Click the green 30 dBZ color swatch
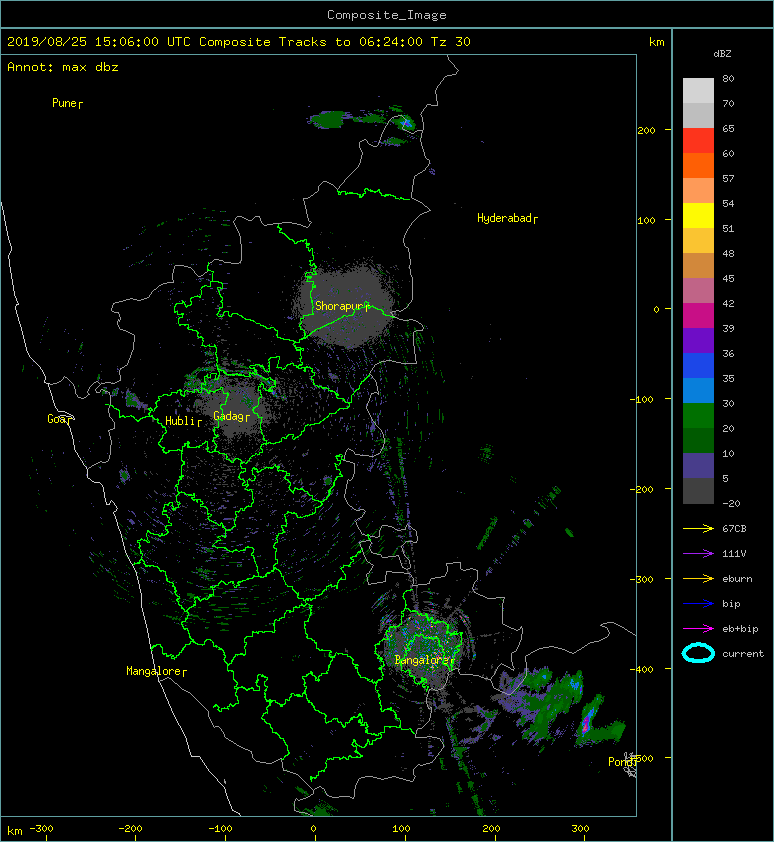 click(x=698, y=416)
